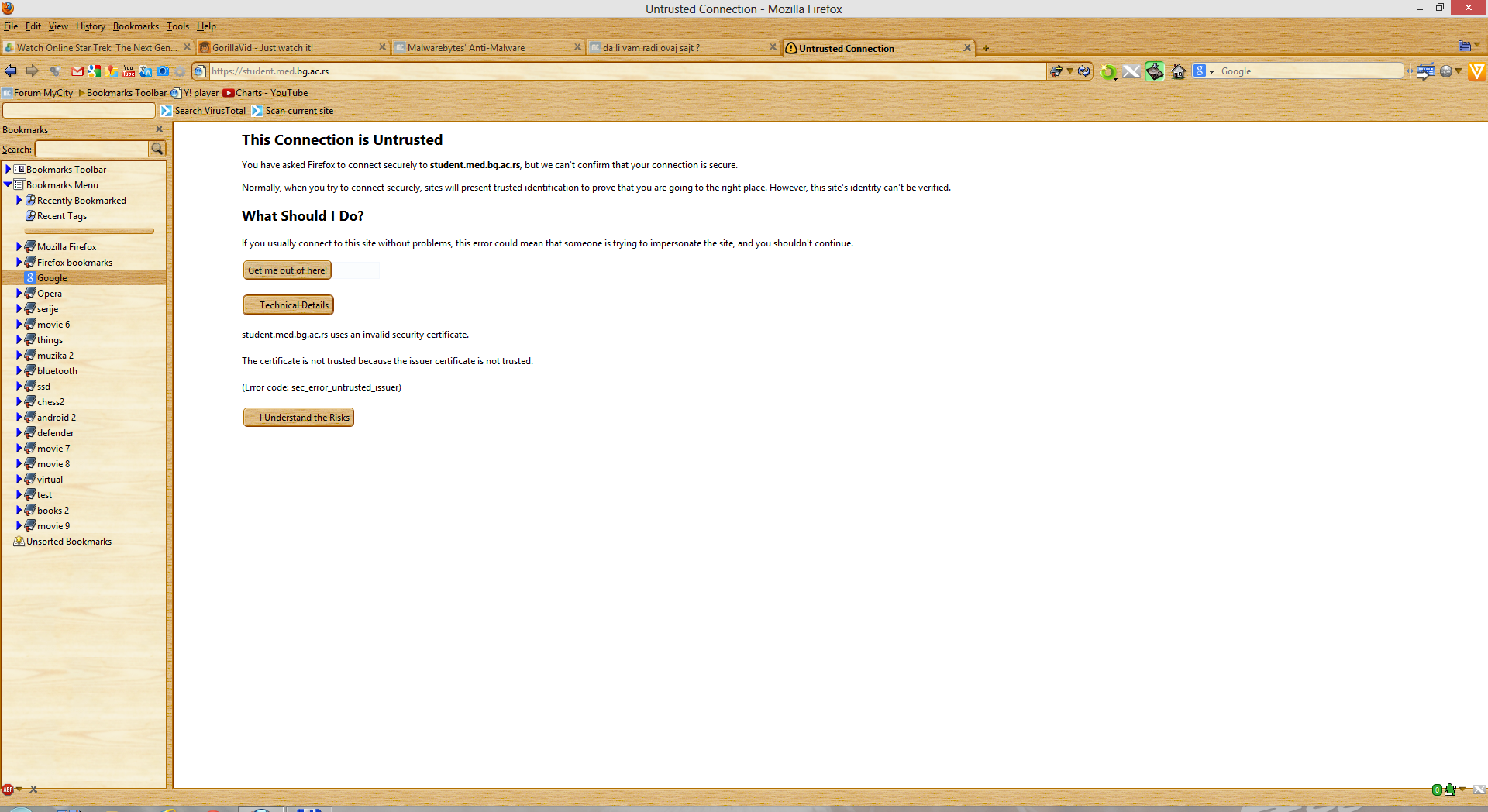
Task: Click the orange V toolbar icon
Action: 1477,72
